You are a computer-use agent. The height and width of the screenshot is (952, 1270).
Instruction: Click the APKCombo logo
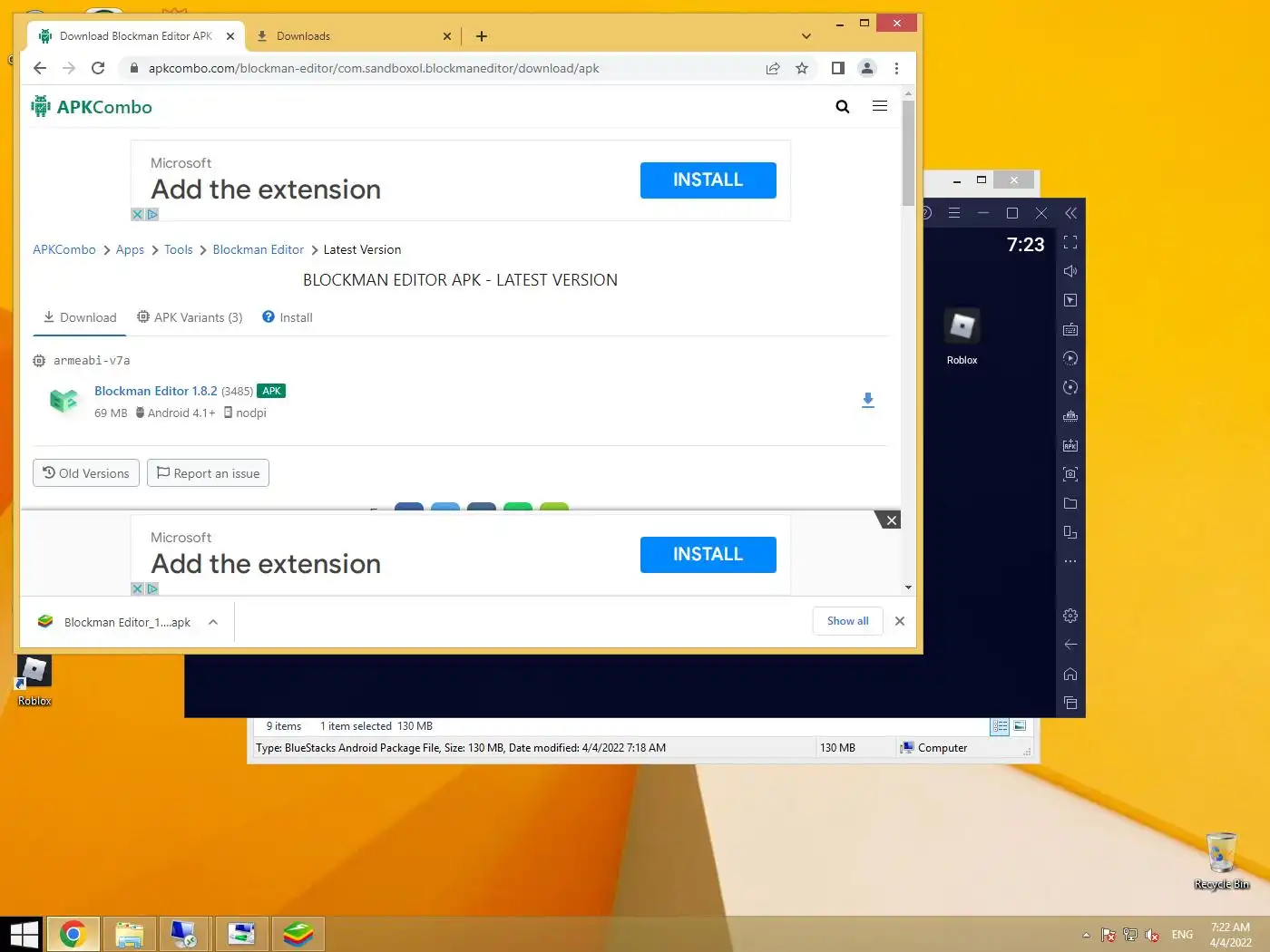click(x=92, y=107)
